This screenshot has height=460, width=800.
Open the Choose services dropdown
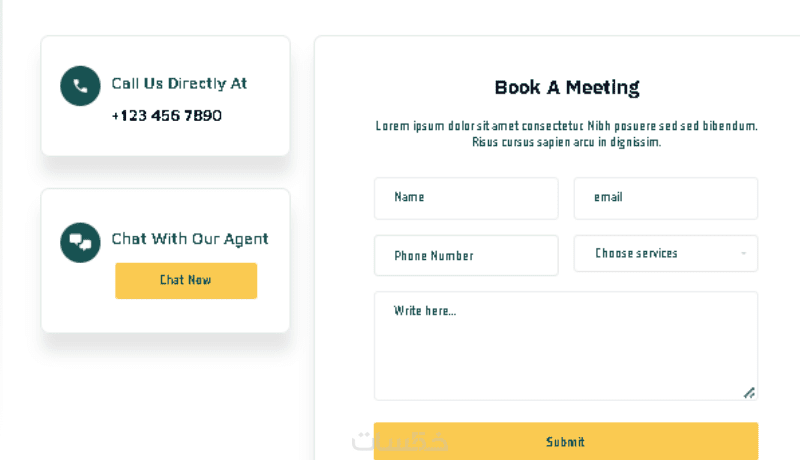coord(665,254)
